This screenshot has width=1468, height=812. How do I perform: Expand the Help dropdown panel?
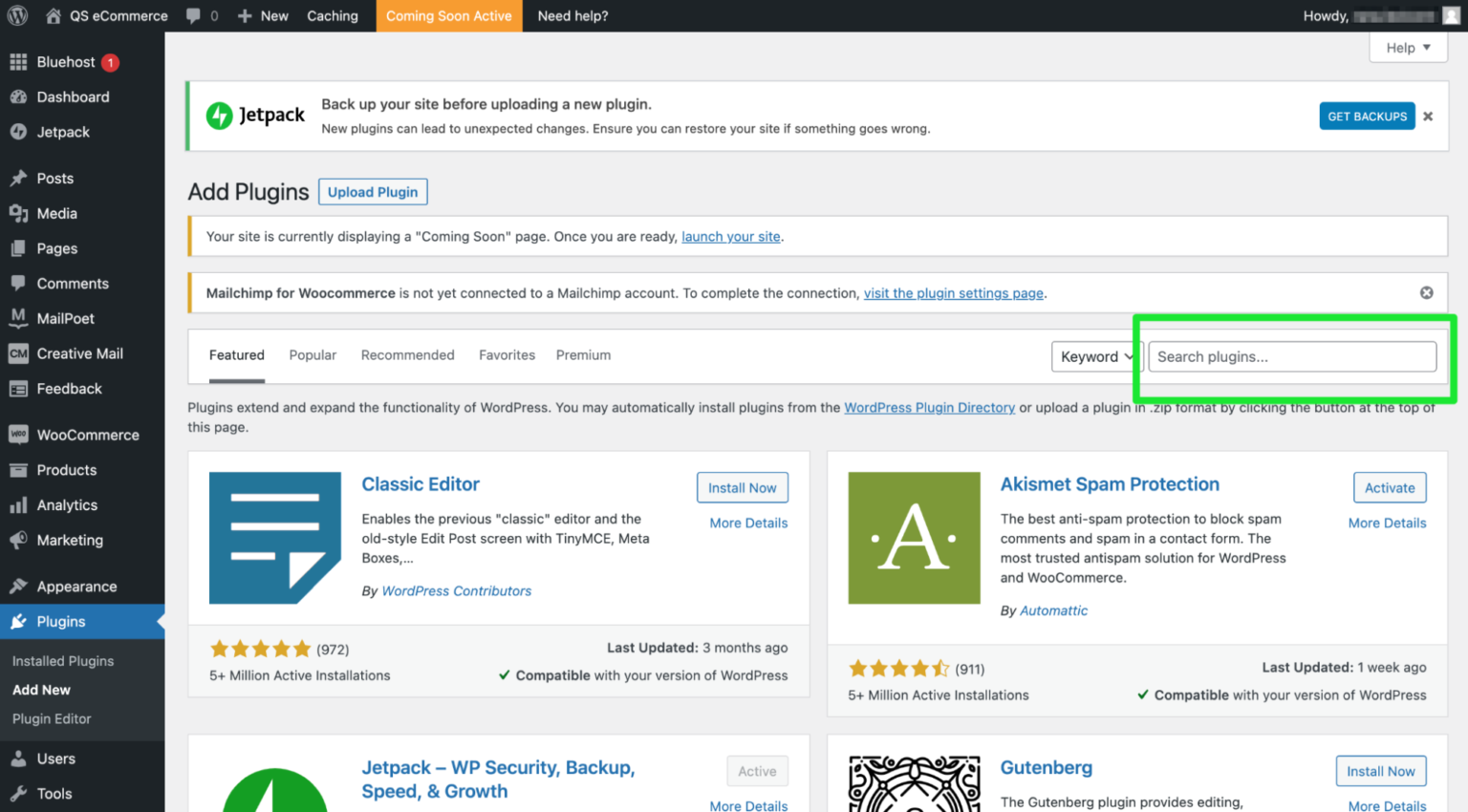pos(1407,47)
